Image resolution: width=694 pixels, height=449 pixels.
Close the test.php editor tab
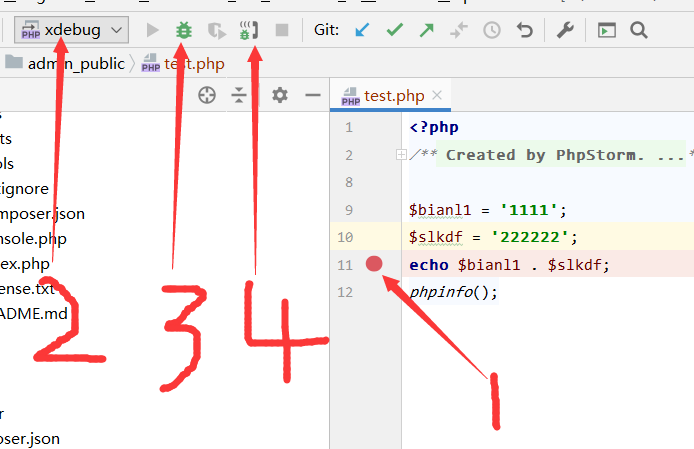point(437,95)
